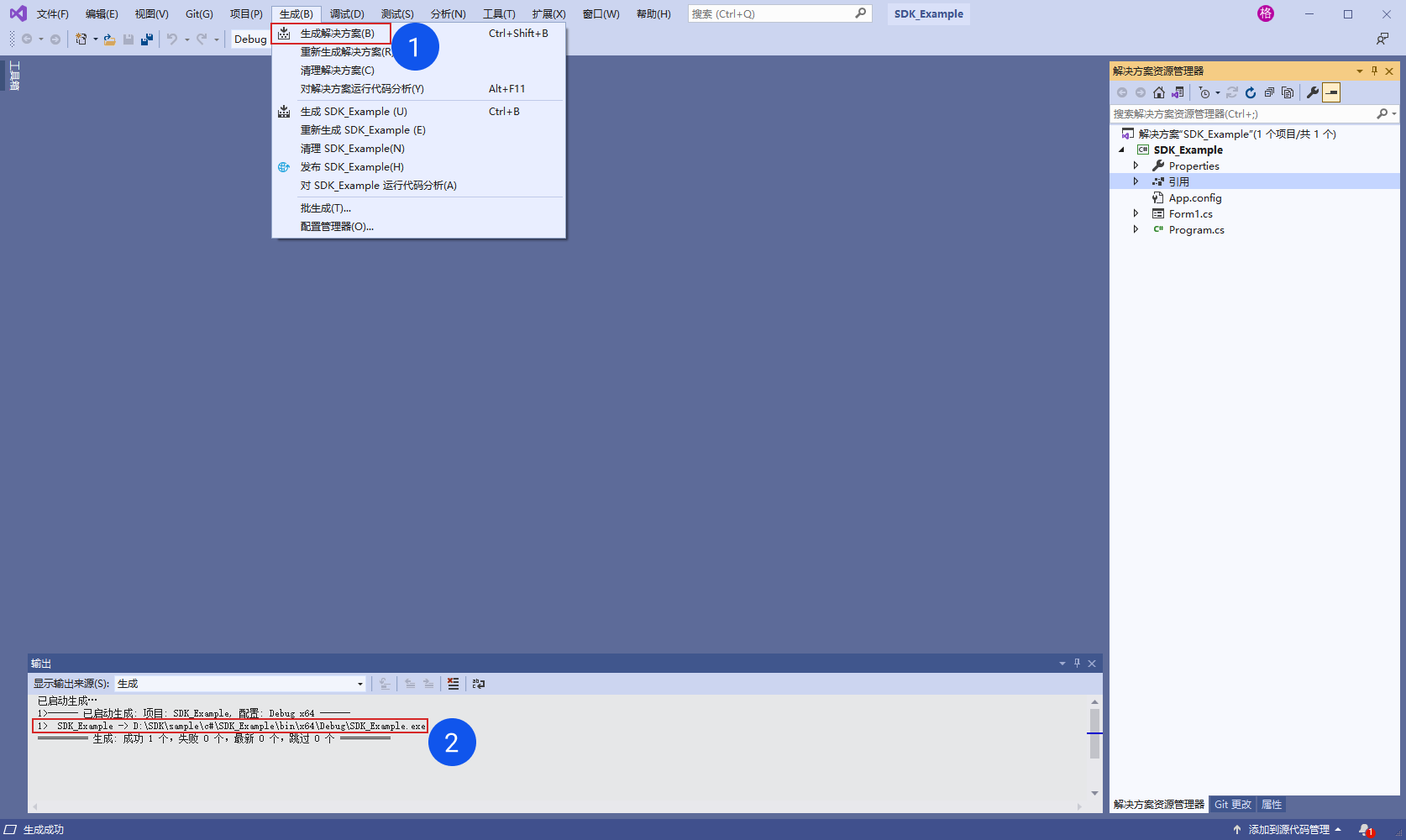The height and width of the screenshot is (840, 1406).
Task: Click the Home icon in Solution Explorer
Action: 1159,92
